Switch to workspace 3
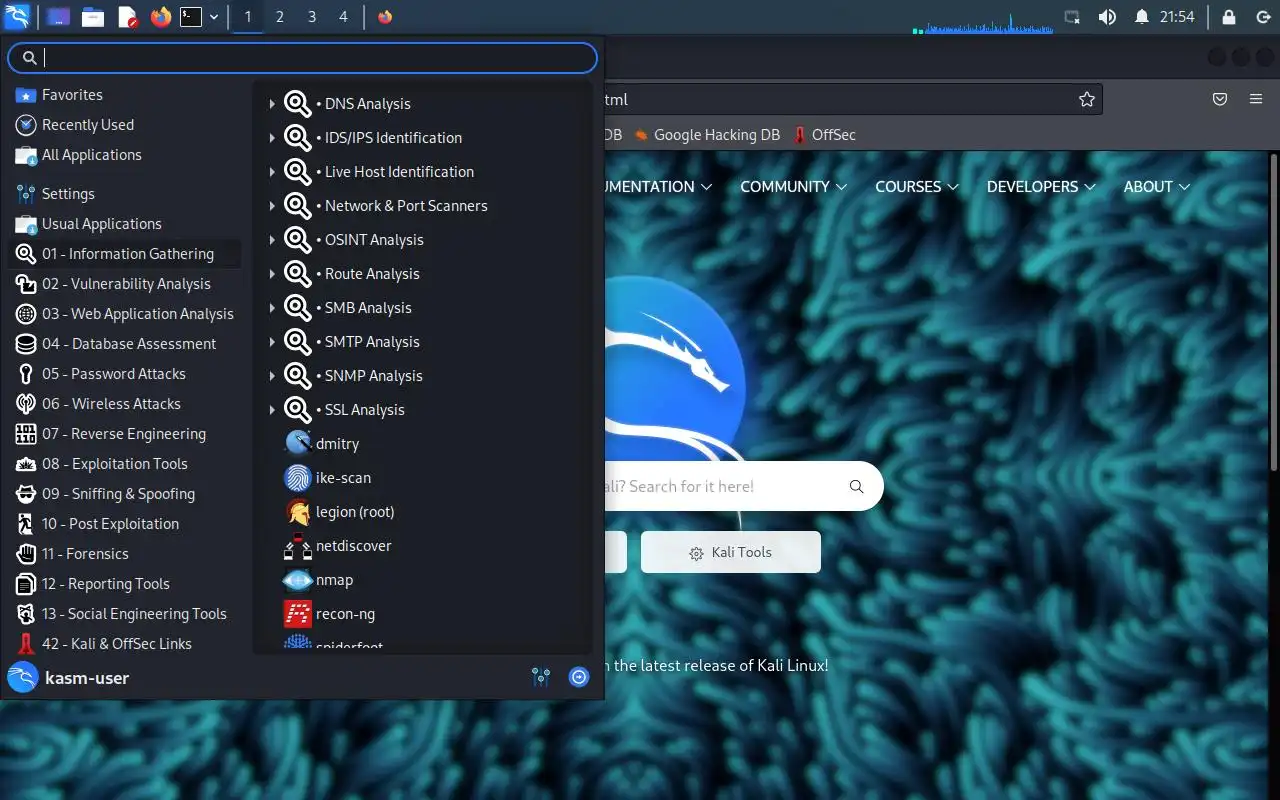The height and width of the screenshot is (800, 1280). [x=312, y=17]
